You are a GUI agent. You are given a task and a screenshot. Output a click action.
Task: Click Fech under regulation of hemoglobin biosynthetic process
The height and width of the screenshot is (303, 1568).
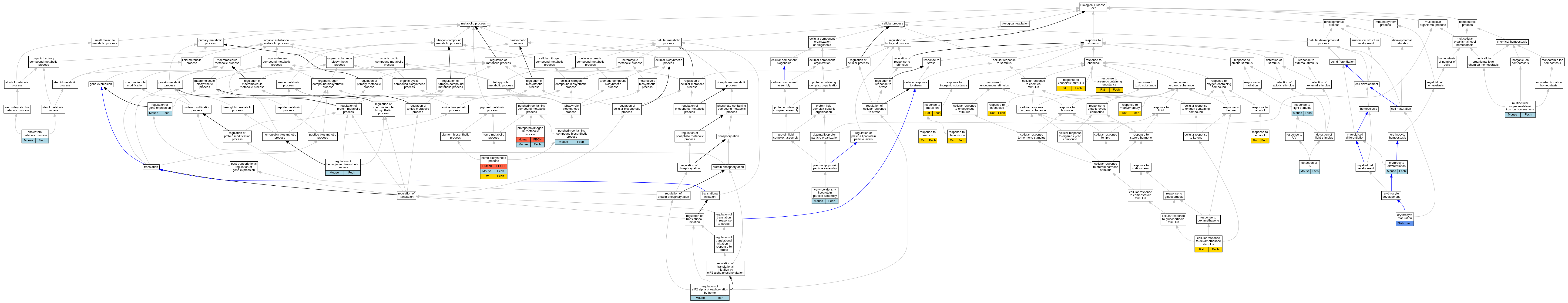point(352,173)
